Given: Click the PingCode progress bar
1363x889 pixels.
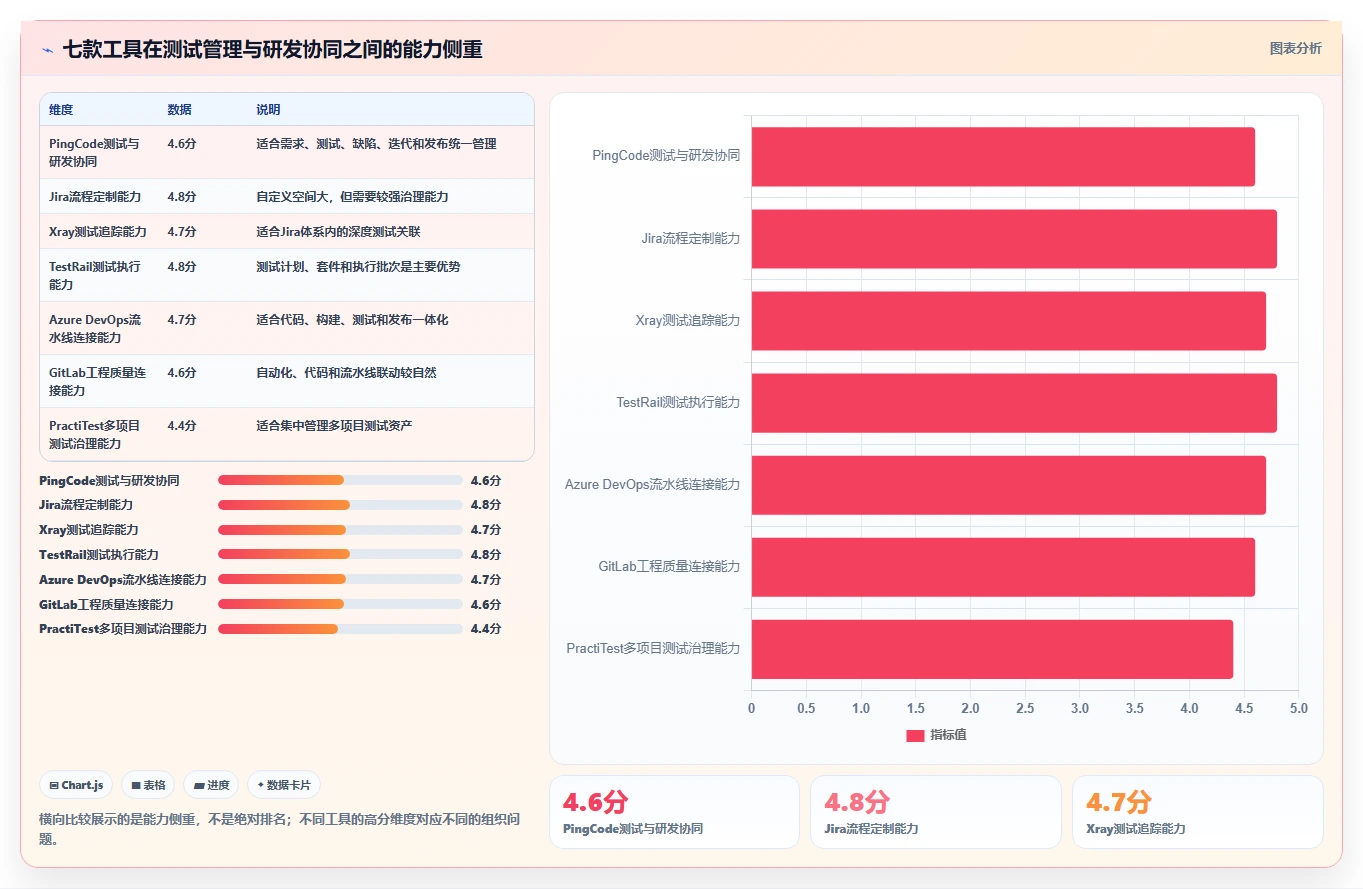Looking at the screenshot, I should click(340, 480).
